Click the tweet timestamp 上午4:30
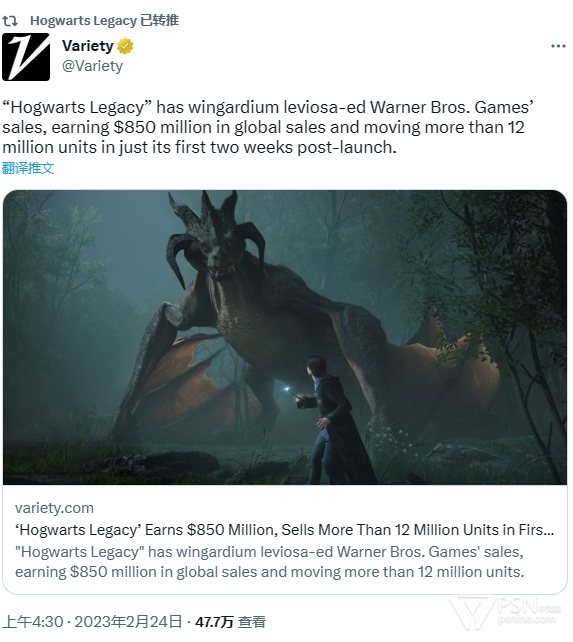Viewport: 573px width, 642px height. [33, 622]
